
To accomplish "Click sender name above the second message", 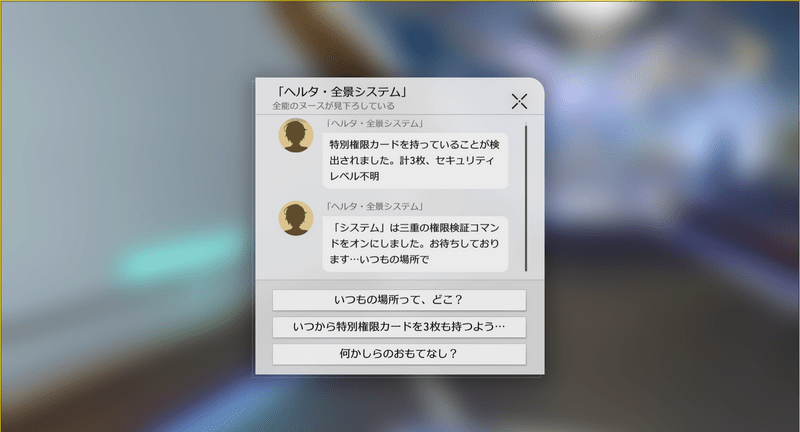I will point(375,207).
